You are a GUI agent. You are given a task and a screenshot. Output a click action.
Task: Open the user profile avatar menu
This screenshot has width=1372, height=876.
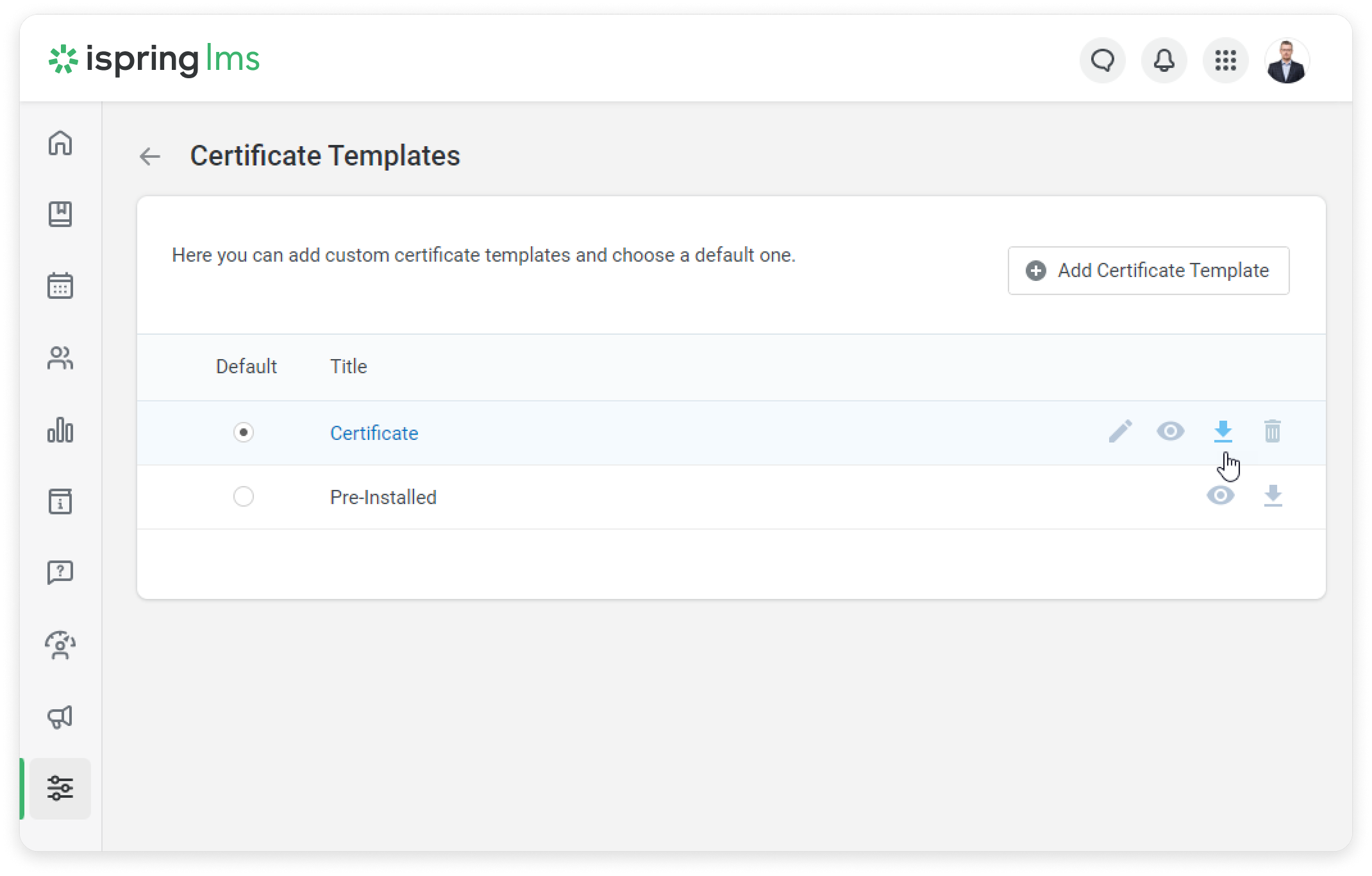(1287, 61)
